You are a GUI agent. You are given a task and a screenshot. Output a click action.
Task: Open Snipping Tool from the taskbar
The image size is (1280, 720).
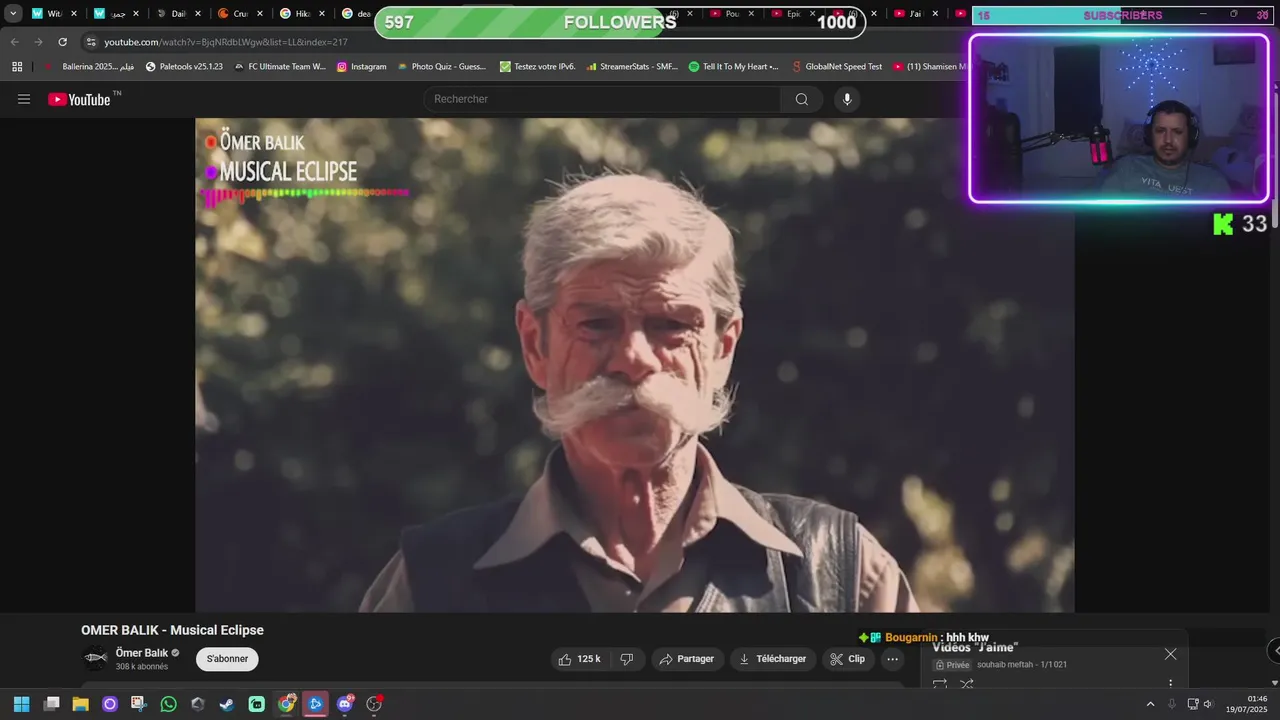pyautogui.click(x=138, y=704)
